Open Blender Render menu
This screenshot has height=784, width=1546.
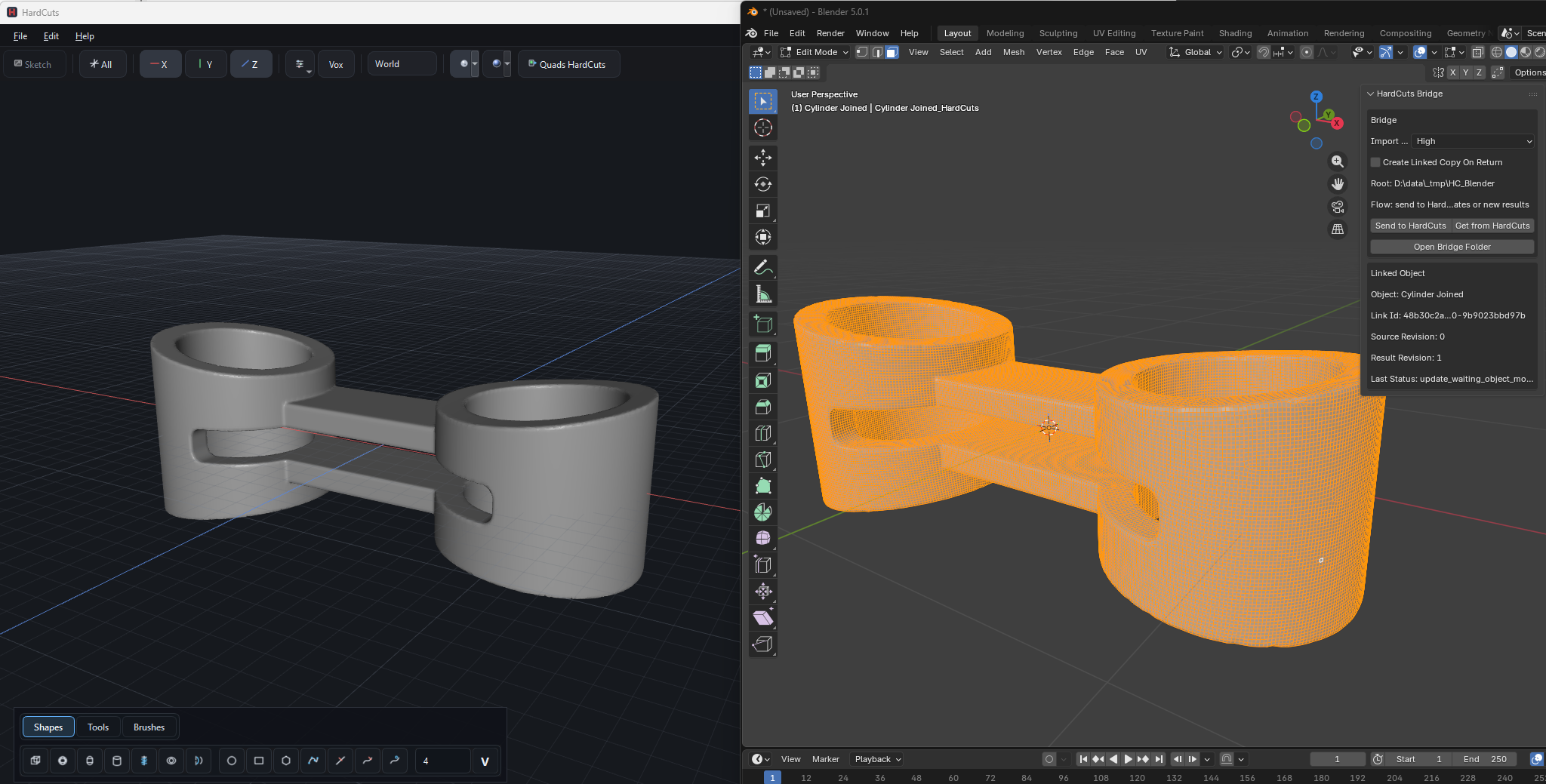point(830,33)
